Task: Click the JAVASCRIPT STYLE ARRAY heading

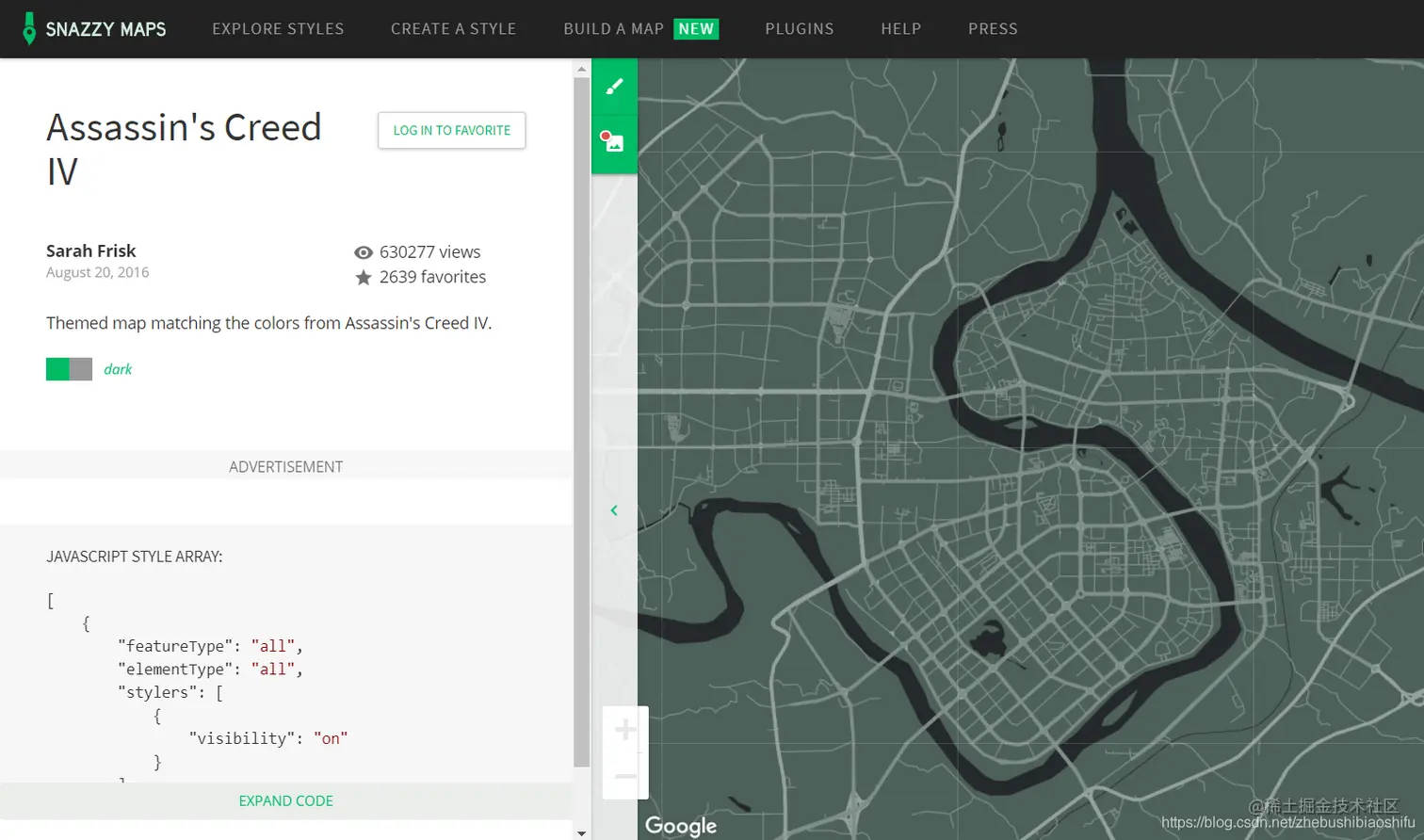Action: pyautogui.click(x=135, y=557)
